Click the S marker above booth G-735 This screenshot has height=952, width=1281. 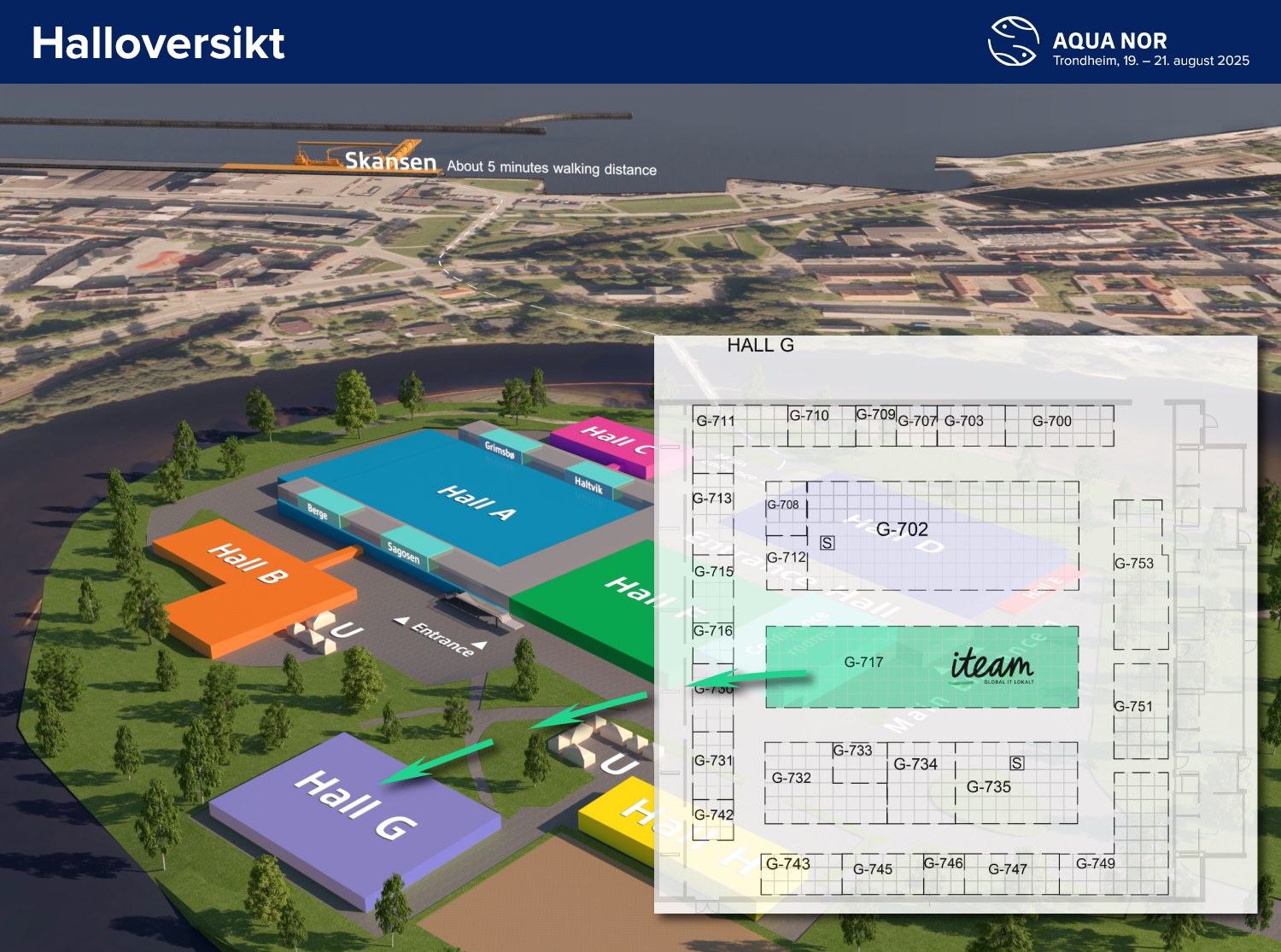pyautogui.click(x=1016, y=763)
